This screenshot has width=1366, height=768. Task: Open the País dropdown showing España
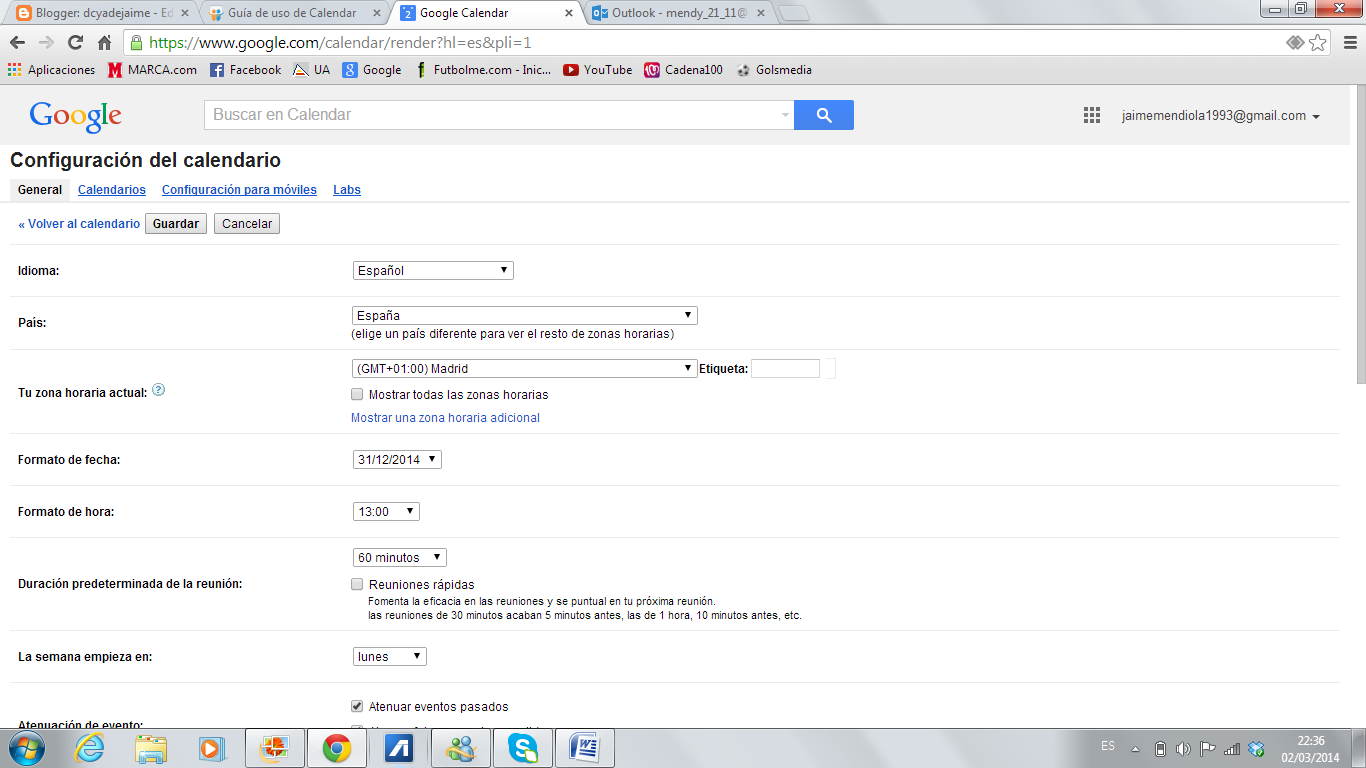point(525,315)
